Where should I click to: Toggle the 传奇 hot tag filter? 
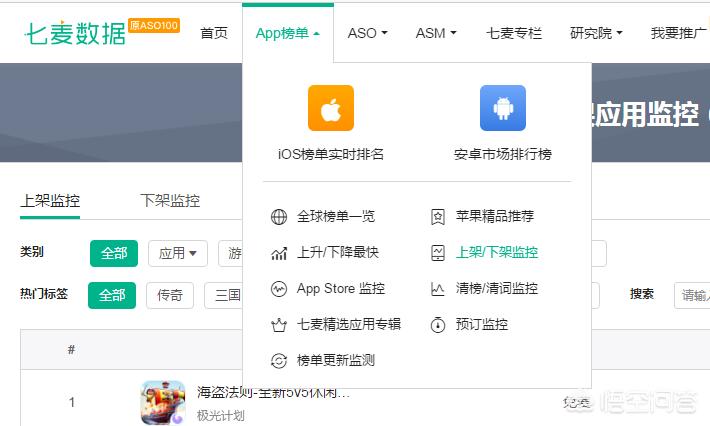tap(170, 295)
